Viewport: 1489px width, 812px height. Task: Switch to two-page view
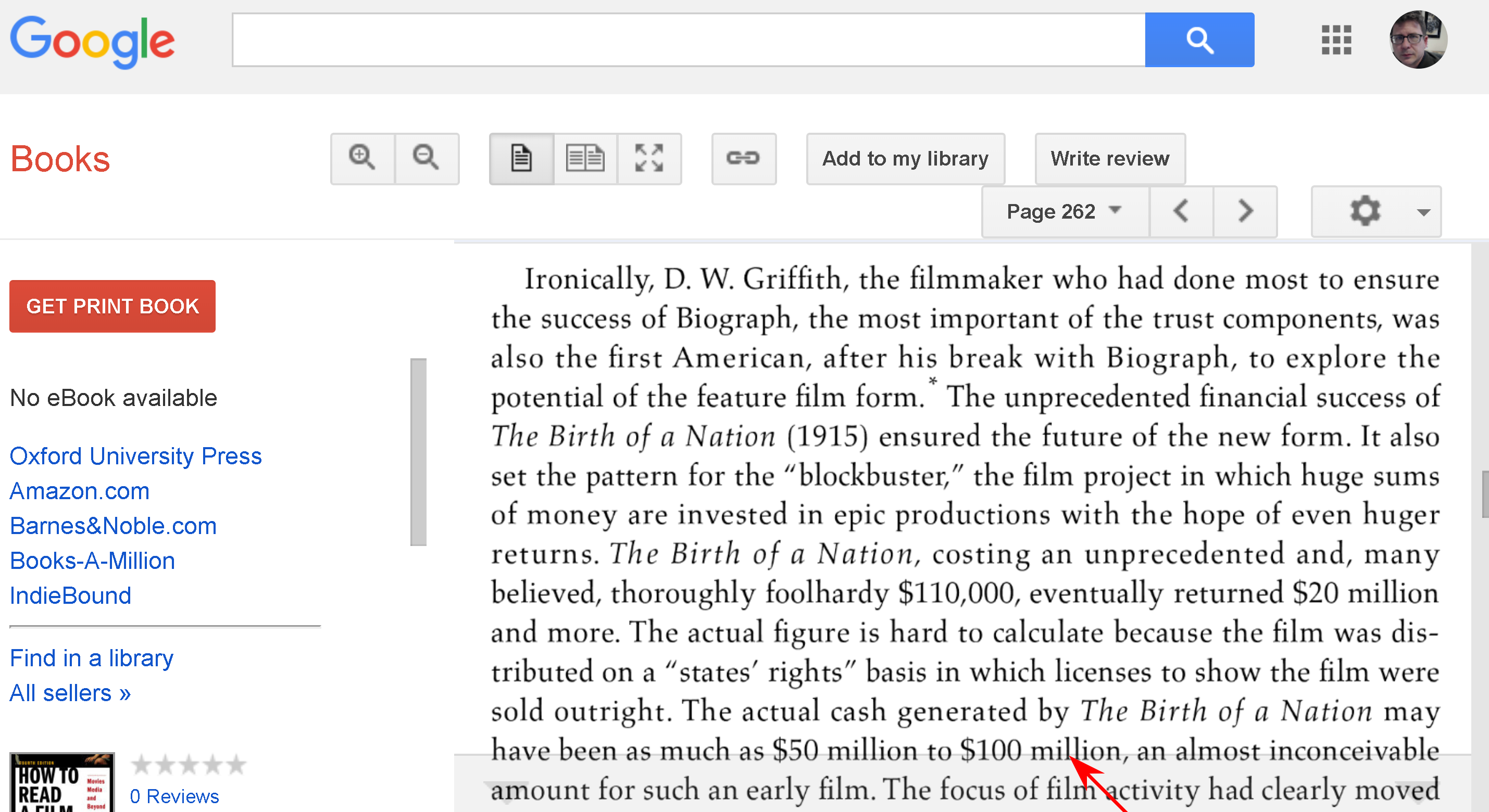585,158
